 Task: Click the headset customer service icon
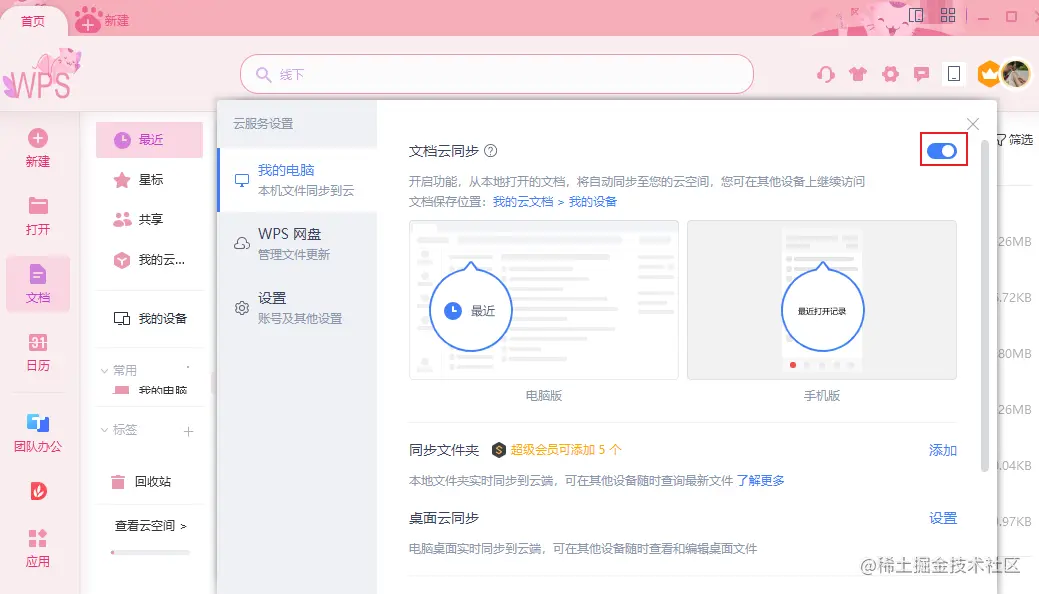coord(826,74)
